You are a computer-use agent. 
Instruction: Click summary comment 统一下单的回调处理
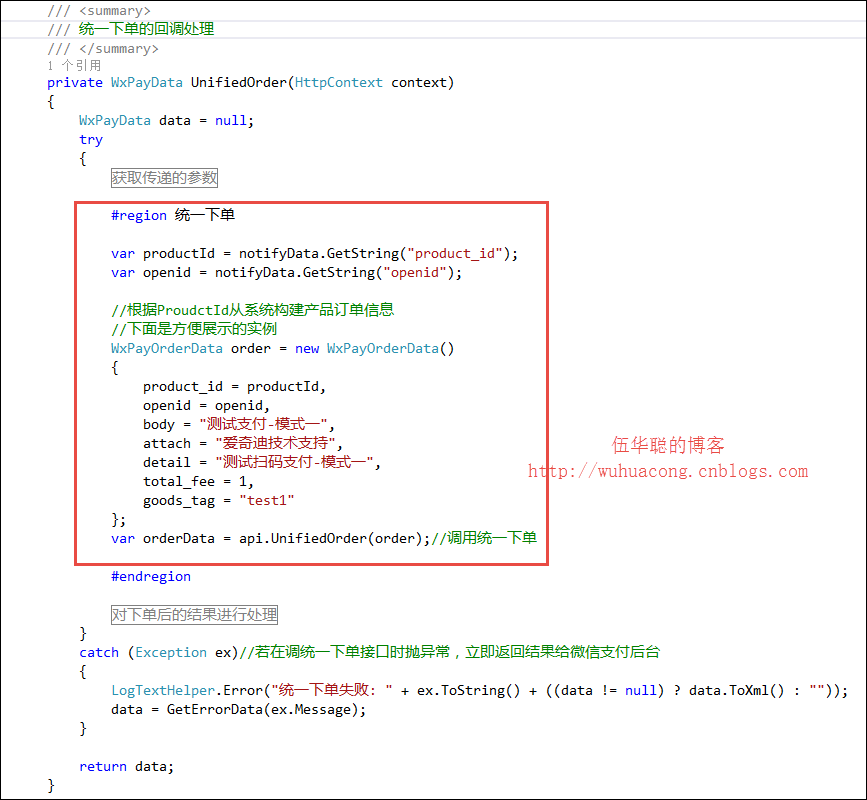(x=147, y=29)
